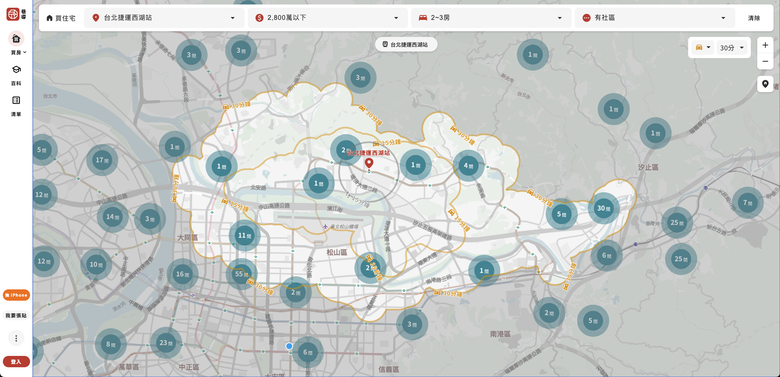The width and height of the screenshot is (780, 377).
Task: Open the 16間 listing cluster
Action: coord(183,274)
